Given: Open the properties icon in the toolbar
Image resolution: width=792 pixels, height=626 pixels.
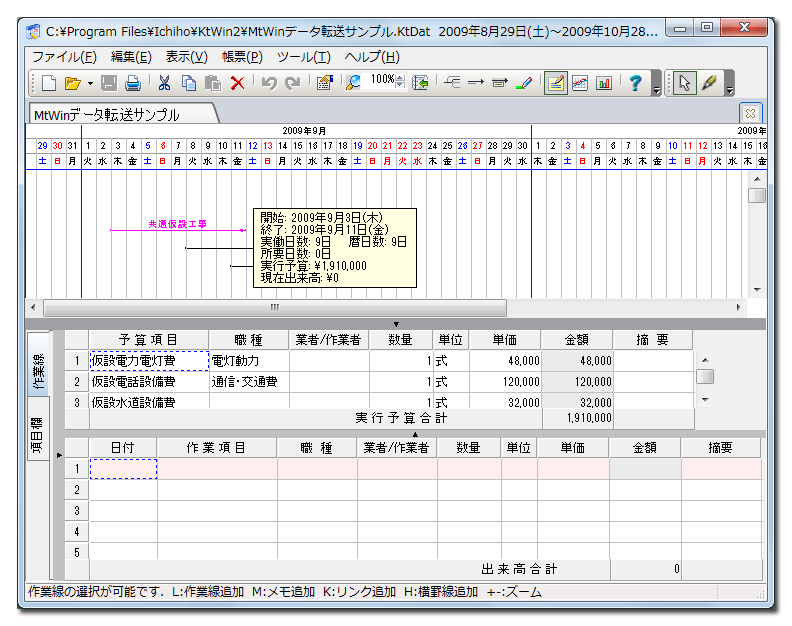Looking at the screenshot, I should click(x=324, y=82).
